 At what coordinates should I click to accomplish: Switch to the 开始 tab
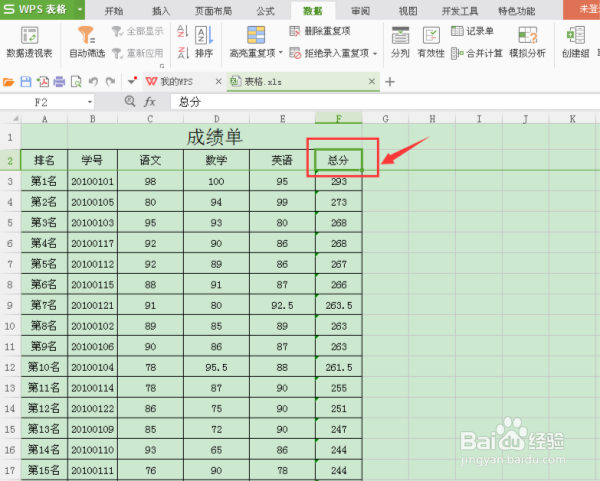[x=114, y=11]
